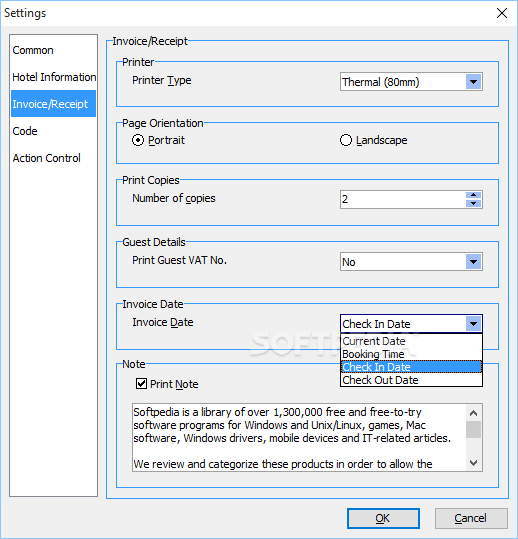Image resolution: width=518 pixels, height=539 pixels.
Task: Select Invoice/Receipt in the sidebar list
Action: coord(53,104)
